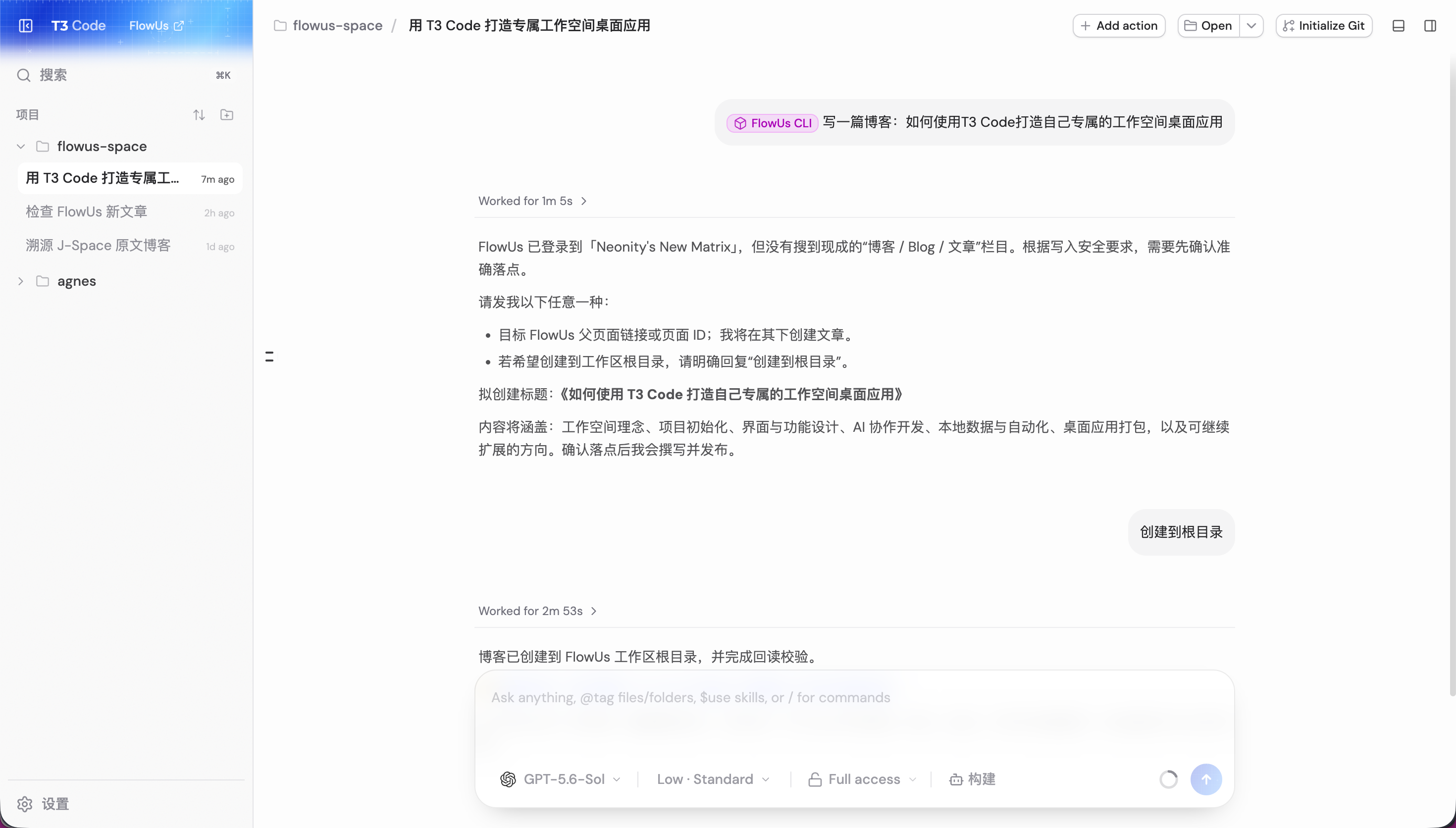
Task: Click the search magnifier icon
Action: 23,75
